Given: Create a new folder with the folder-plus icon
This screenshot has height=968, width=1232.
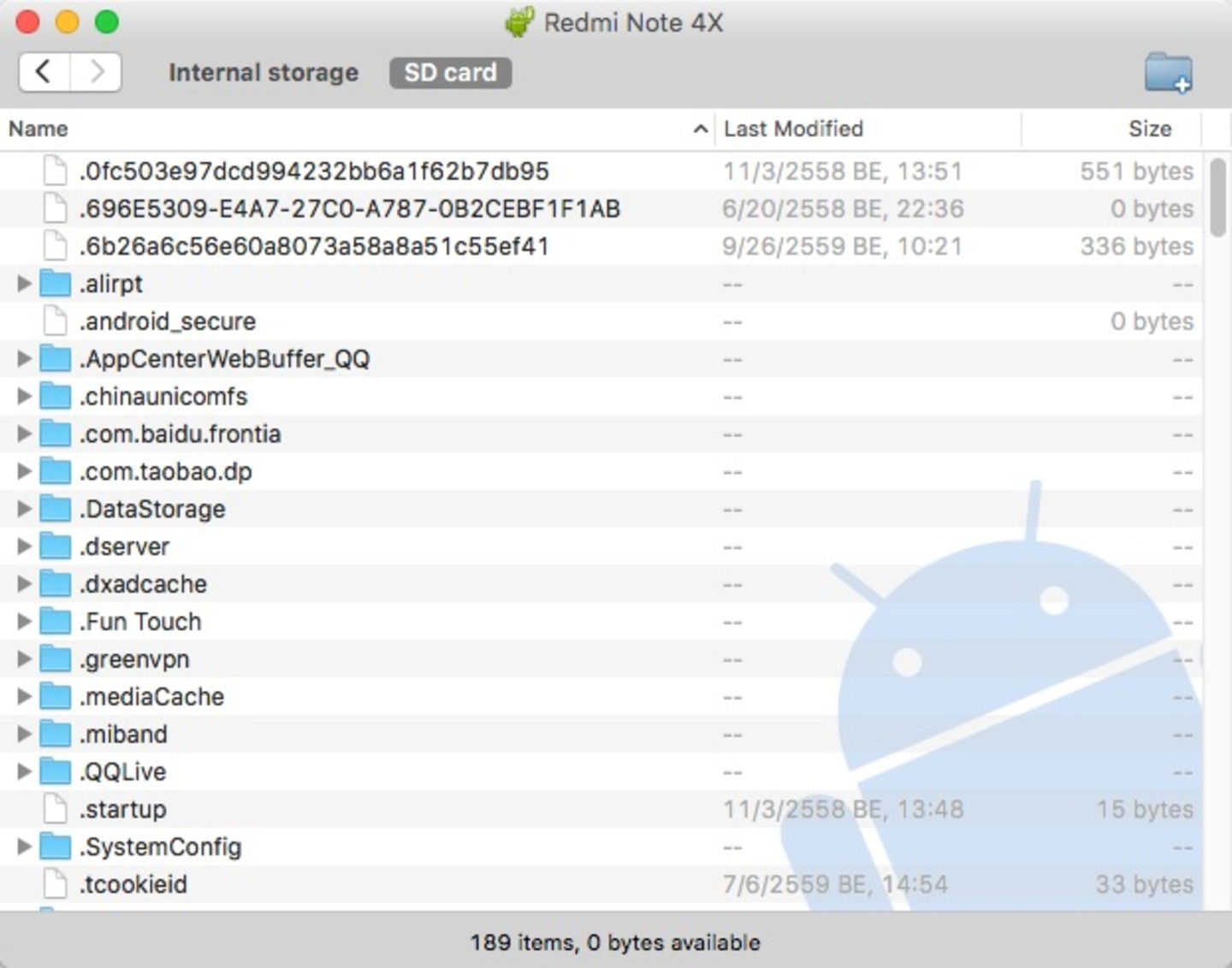Looking at the screenshot, I should click(1169, 73).
